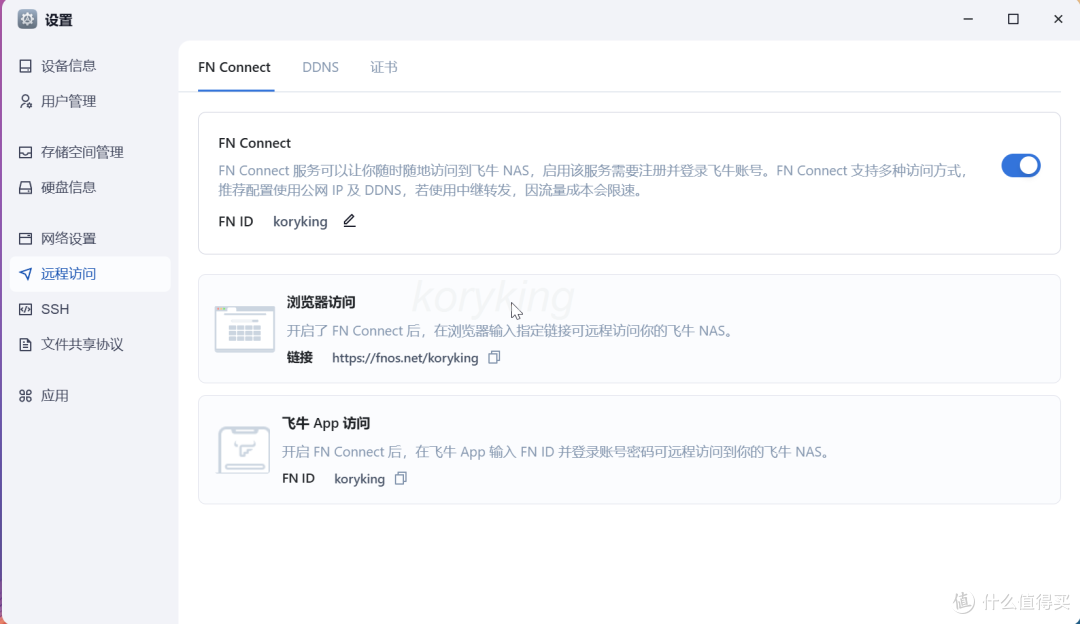Open the 证书 tab
1080x624 pixels.
384,67
